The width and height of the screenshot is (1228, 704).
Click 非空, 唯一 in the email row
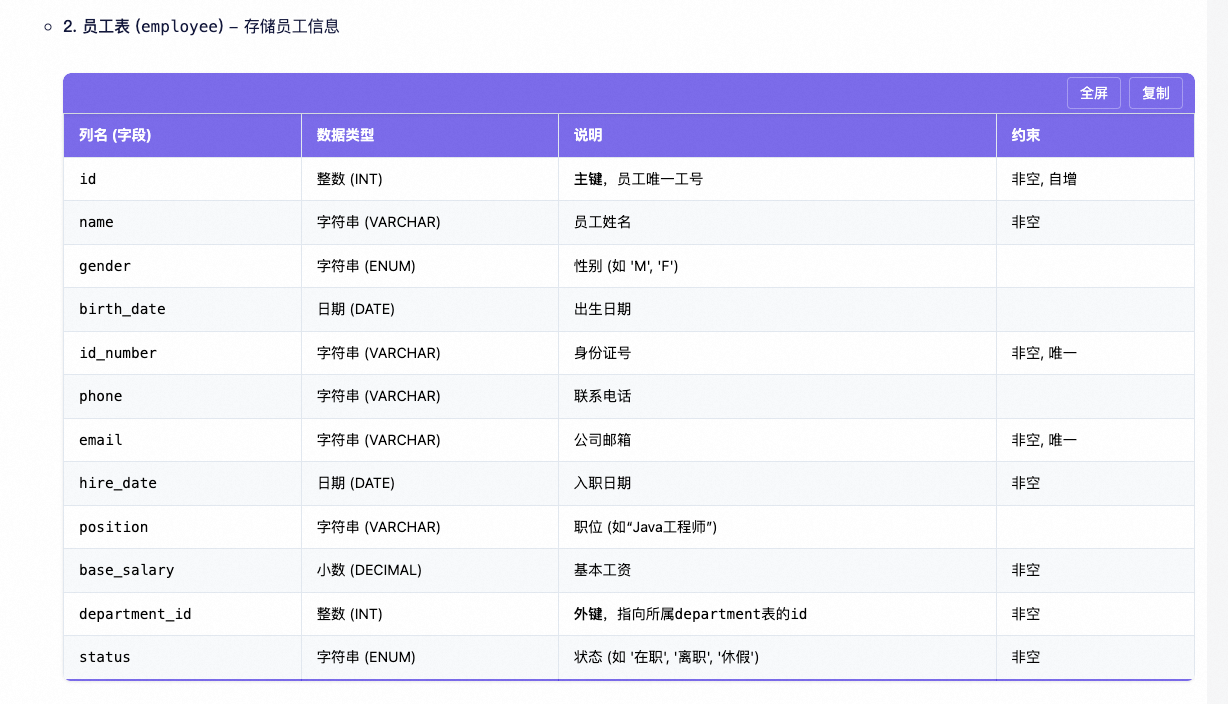click(x=1095, y=440)
